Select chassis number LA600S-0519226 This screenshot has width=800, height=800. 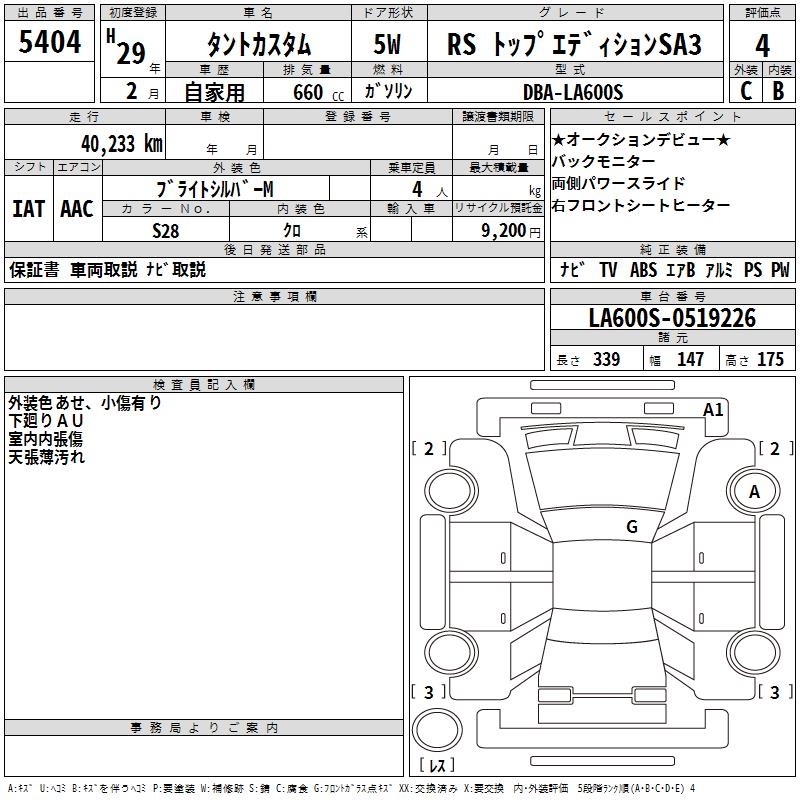(672, 318)
